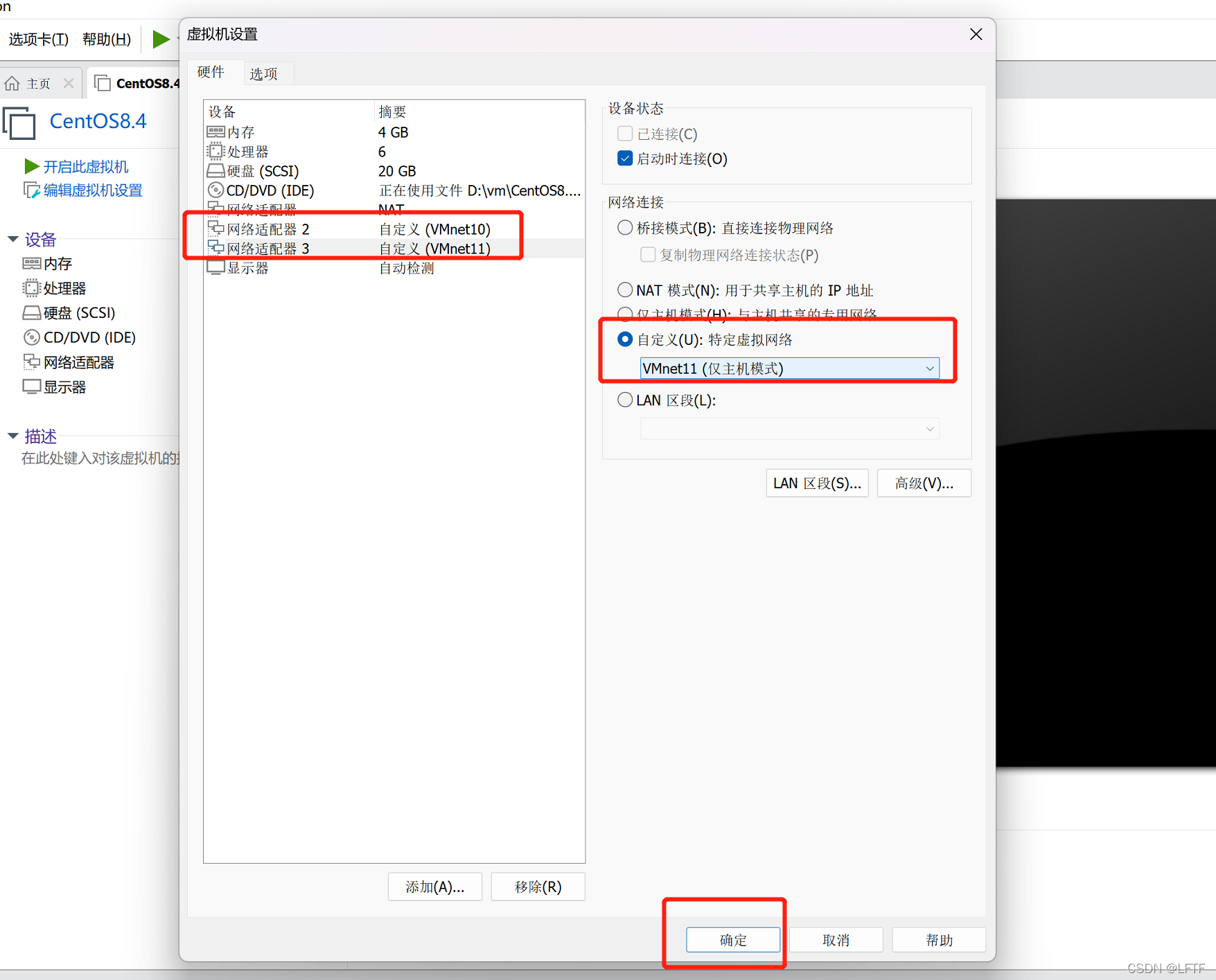Image resolution: width=1216 pixels, height=980 pixels.
Task: Select 自定义(U) 特定虚拟网络 radio button
Action: [x=625, y=339]
